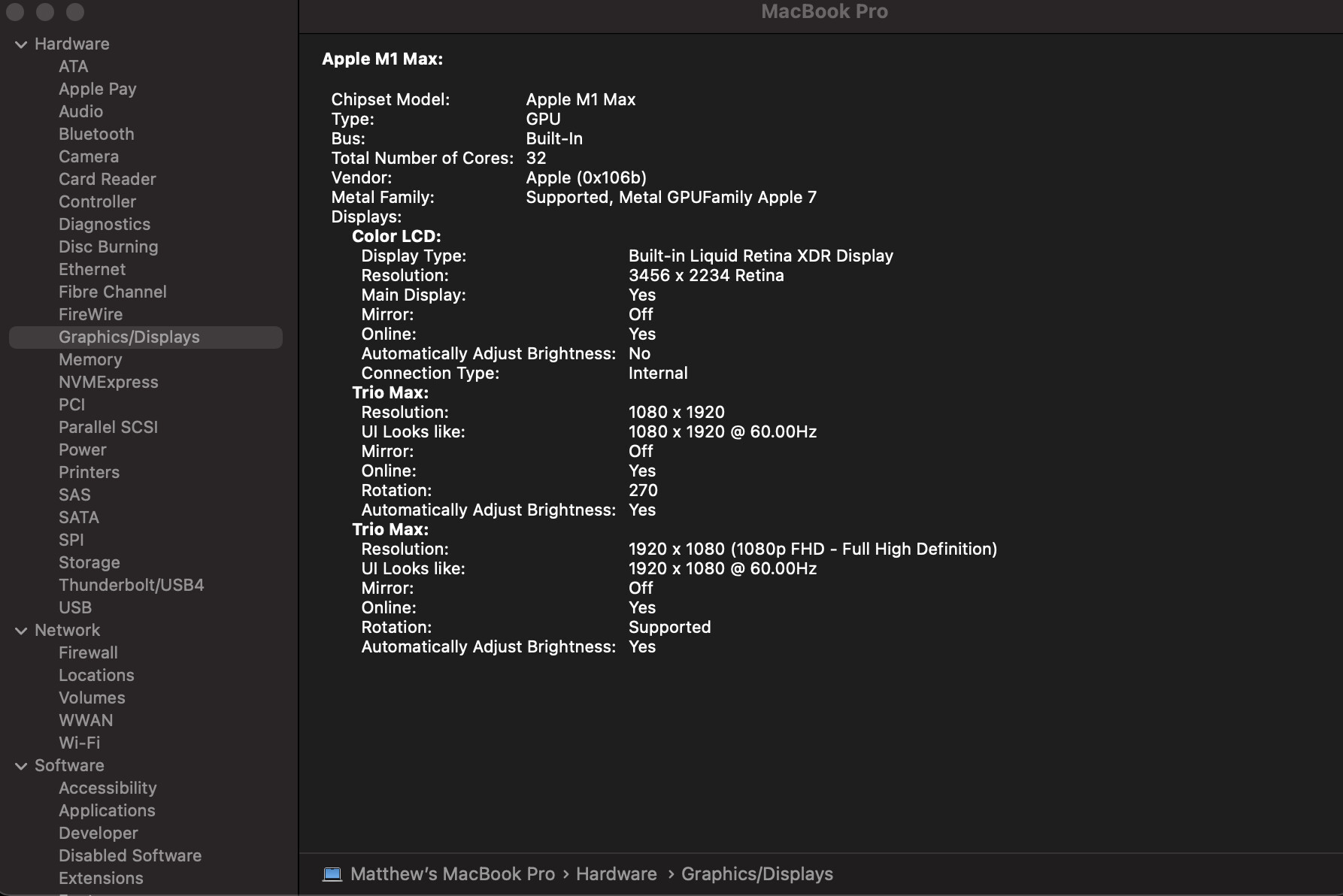Select Developer under Software
The image size is (1343, 896).
coord(99,834)
